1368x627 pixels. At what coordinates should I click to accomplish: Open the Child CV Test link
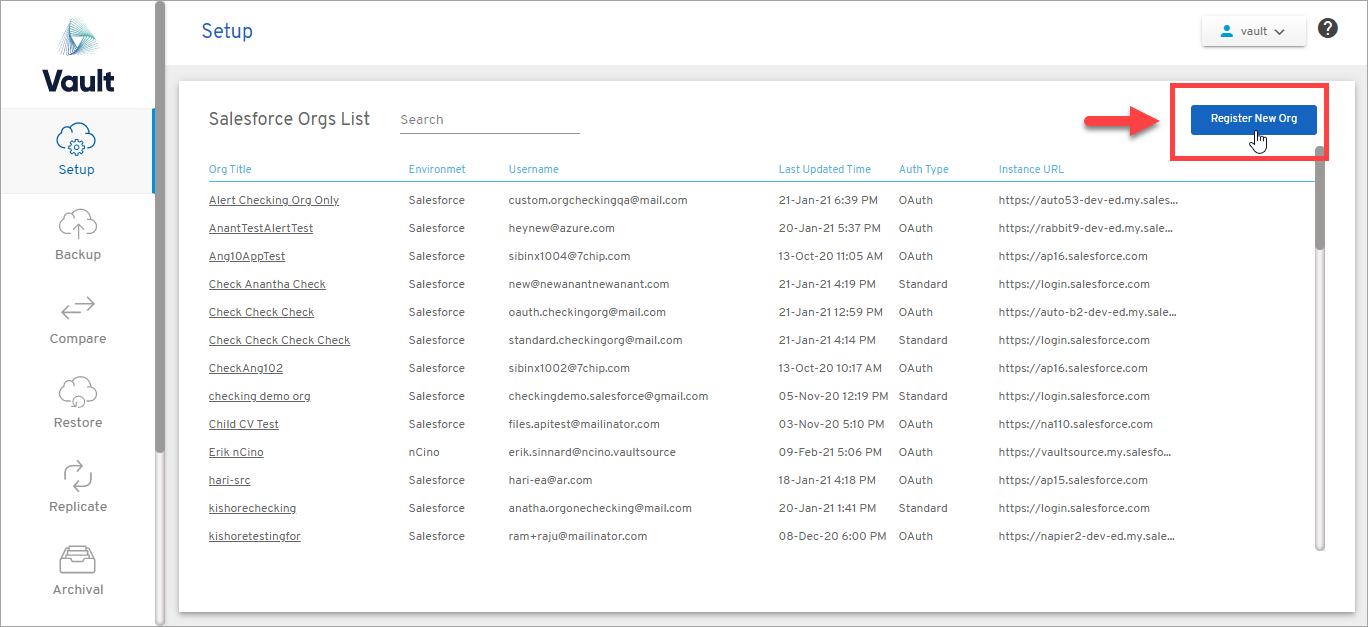[243, 424]
